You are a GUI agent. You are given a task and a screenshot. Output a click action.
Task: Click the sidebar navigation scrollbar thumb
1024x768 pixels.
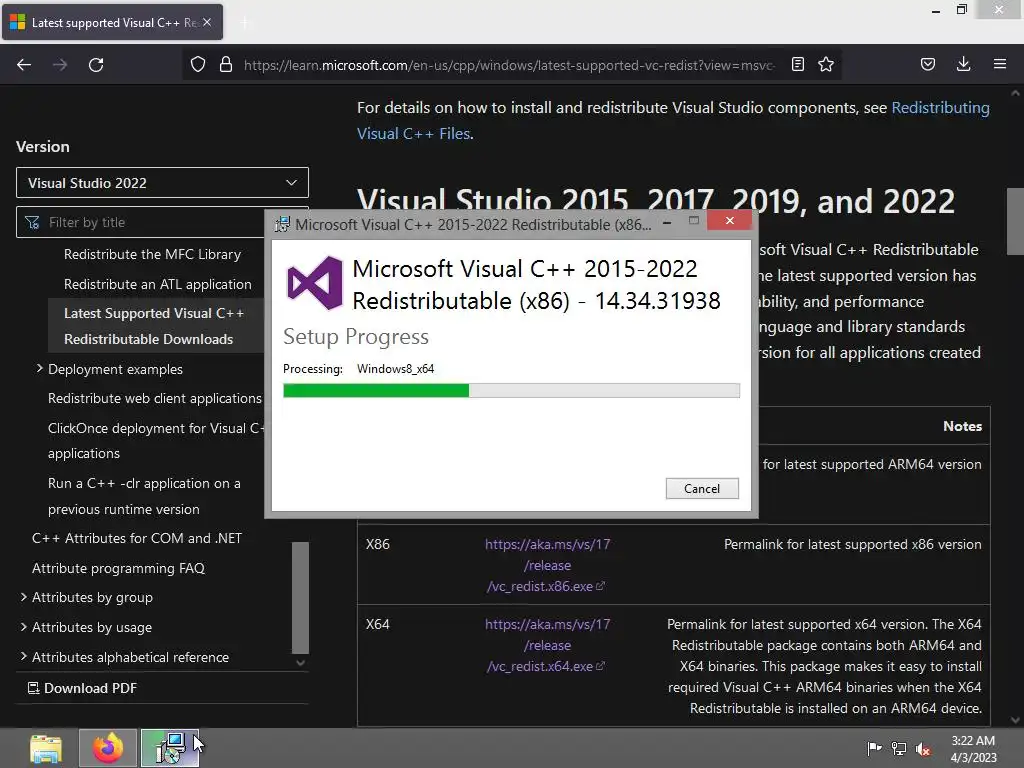(x=300, y=598)
